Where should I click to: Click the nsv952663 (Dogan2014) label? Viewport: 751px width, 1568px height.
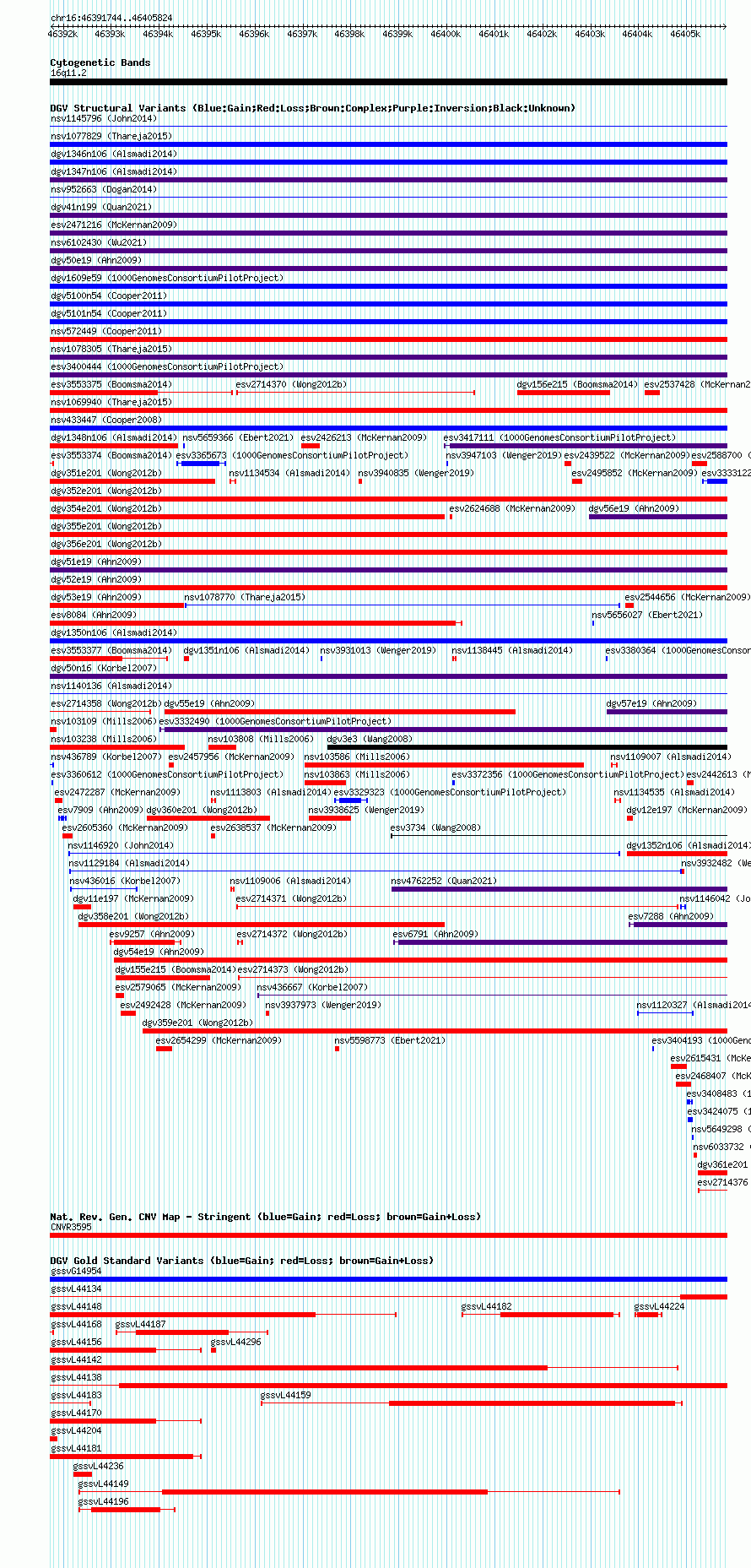[x=104, y=189]
